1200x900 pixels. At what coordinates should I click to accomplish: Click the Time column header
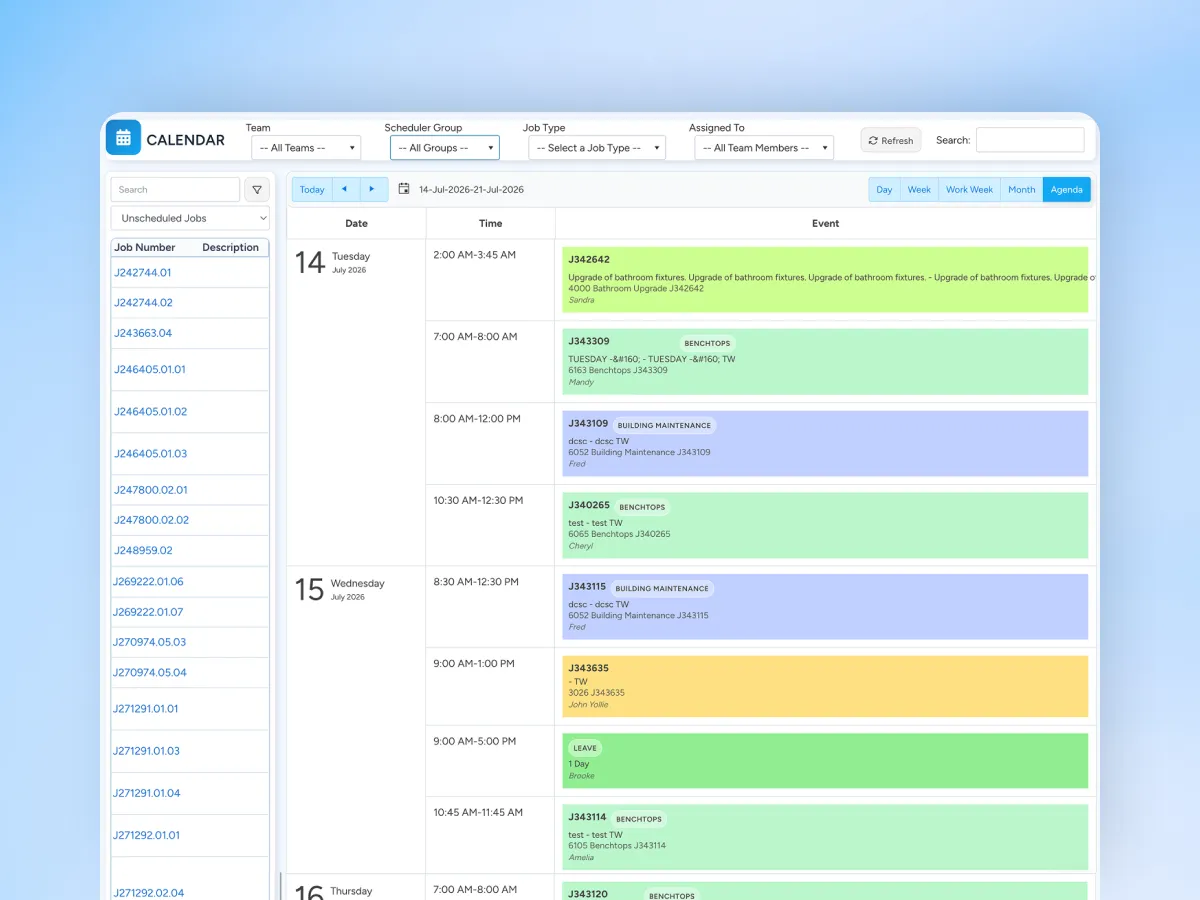[x=490, y=223]
